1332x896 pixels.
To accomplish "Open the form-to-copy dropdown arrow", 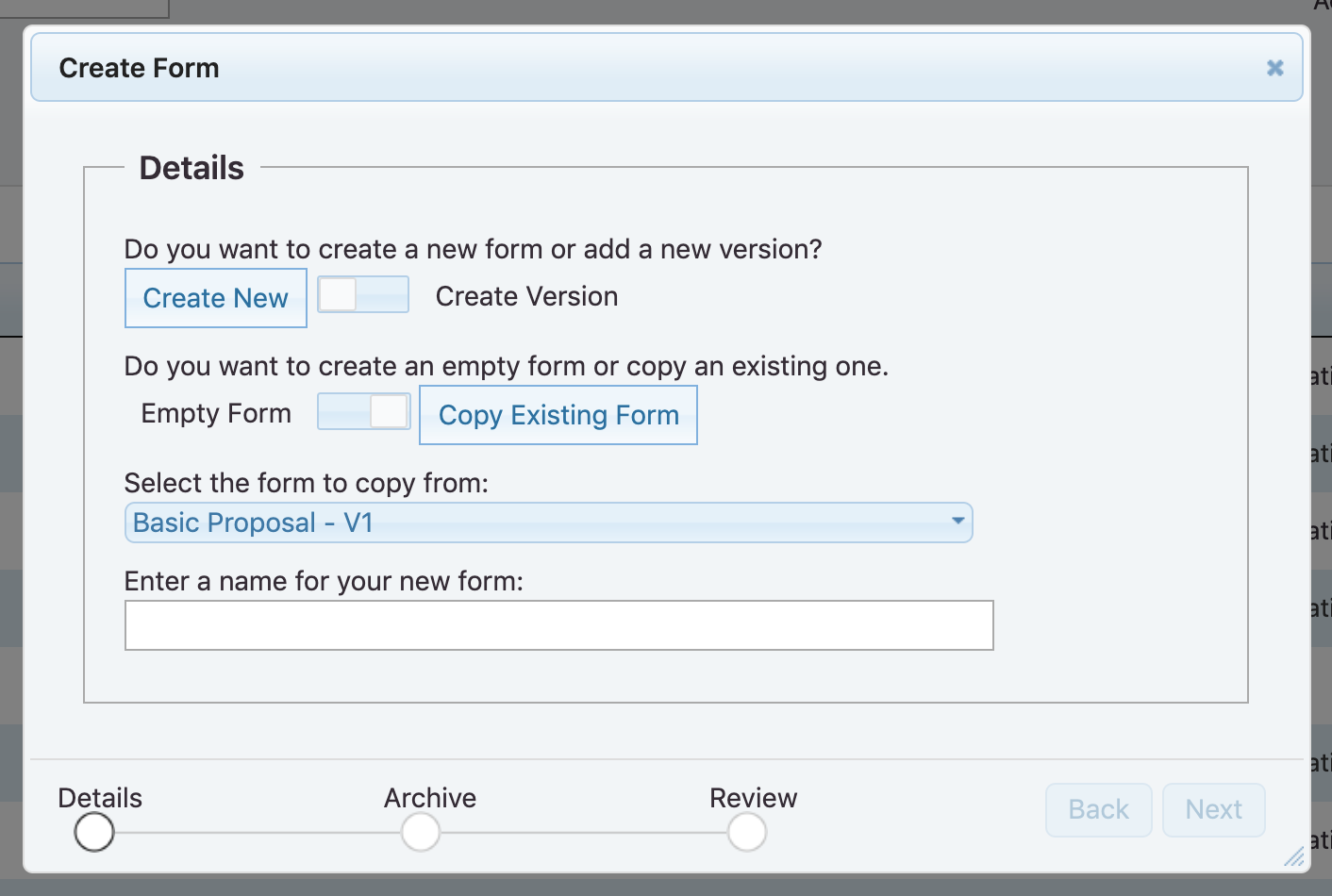I will click(957, 522).
